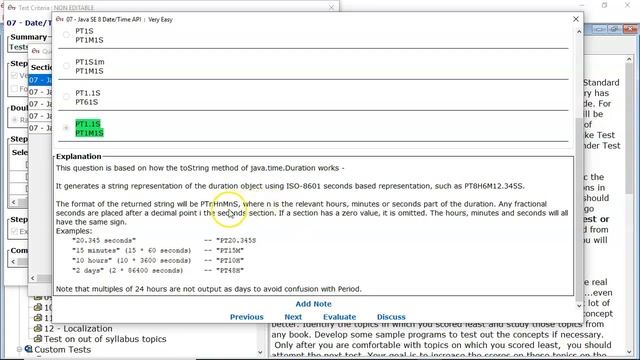Restore the inner MDI child window

click(x=614, y=29)
